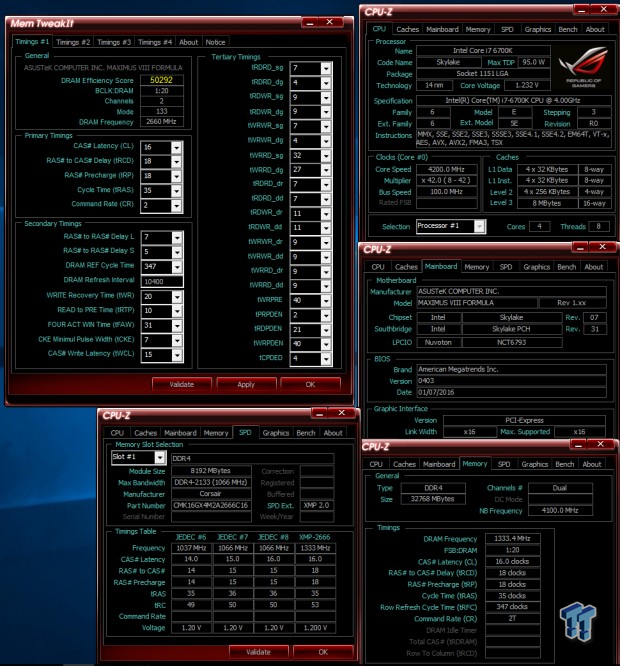The image size is (620, 666).
Task: Close the Mem TweakIt window
Action: click(330, 23)
